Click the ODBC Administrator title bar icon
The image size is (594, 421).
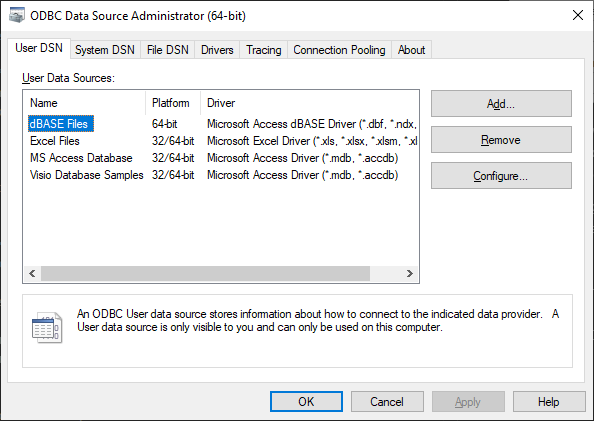click(x=16, y=16)
